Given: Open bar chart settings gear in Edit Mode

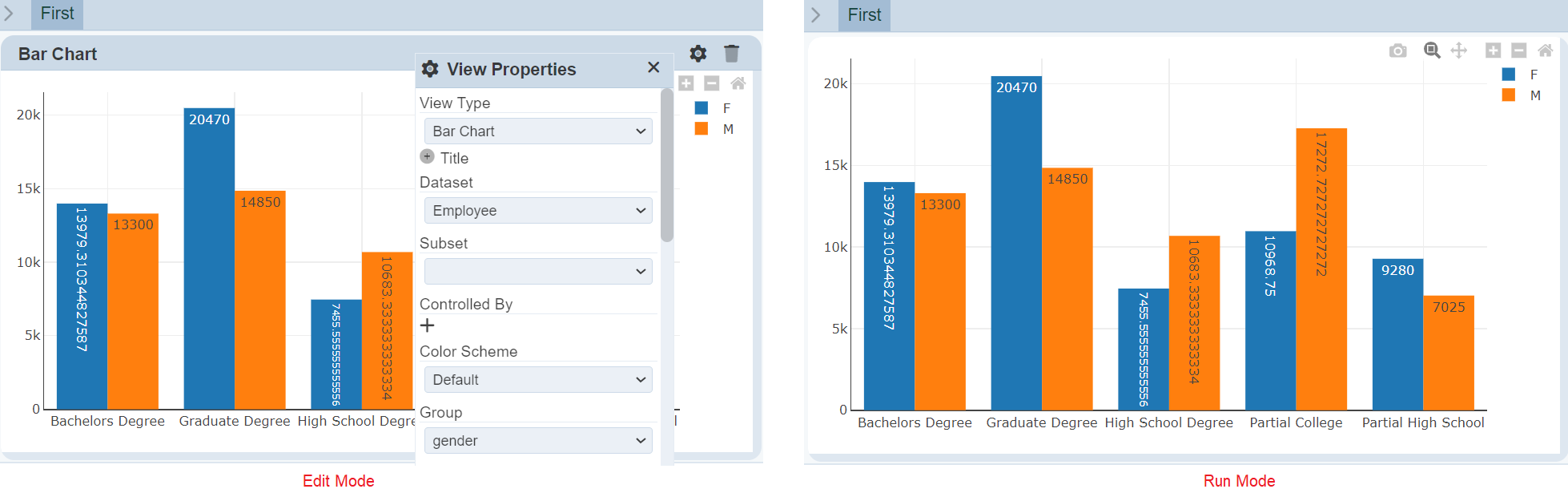Looking at the screenshot, I should (x=698, y=54).
